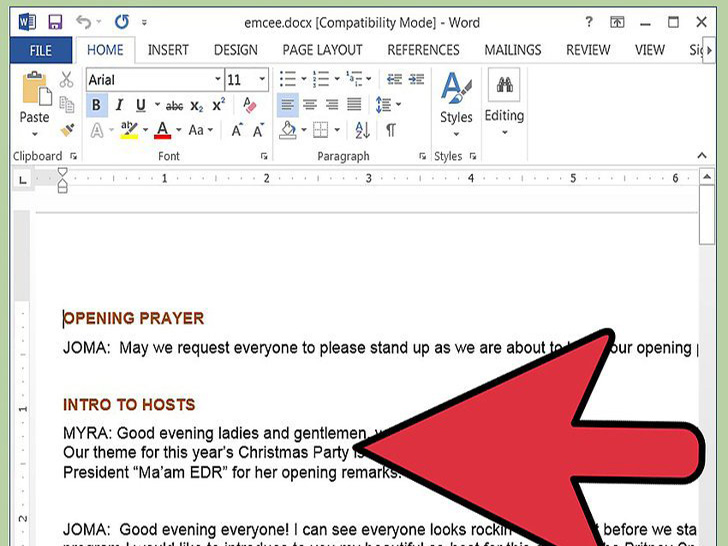Toggle Underline formatting
This screenshot has width=728, height=546.
[141, 105]
